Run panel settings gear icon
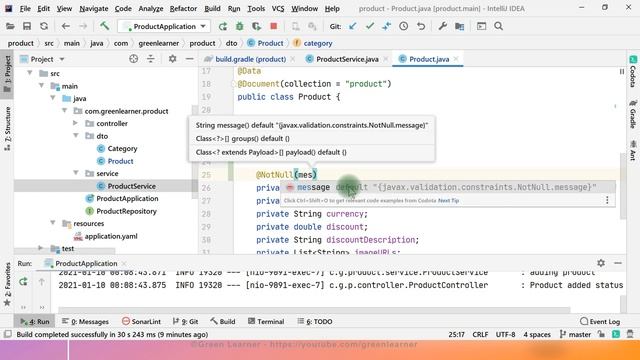640x360 pixels. tap(601, 263)
